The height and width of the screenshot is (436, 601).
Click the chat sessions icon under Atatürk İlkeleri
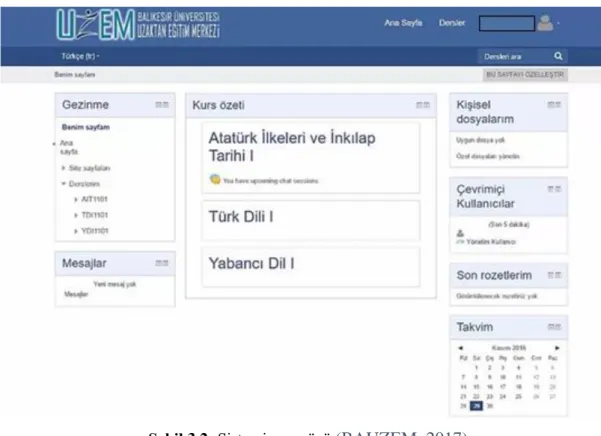(215, 179)
